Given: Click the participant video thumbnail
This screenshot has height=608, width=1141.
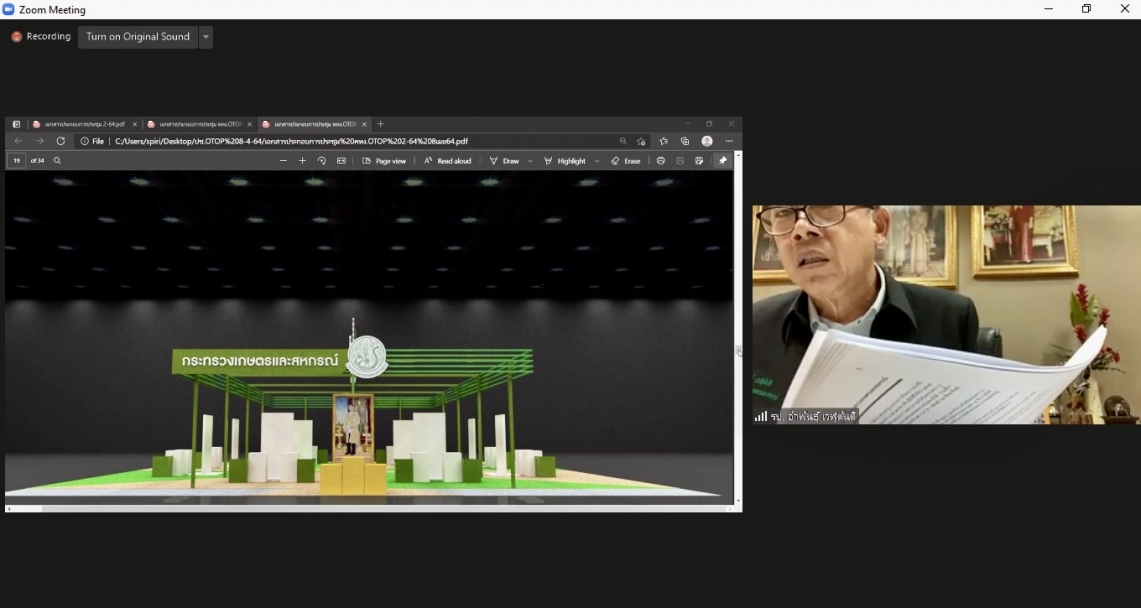Looking at the screenshot, I should click(x=946, y=315).
